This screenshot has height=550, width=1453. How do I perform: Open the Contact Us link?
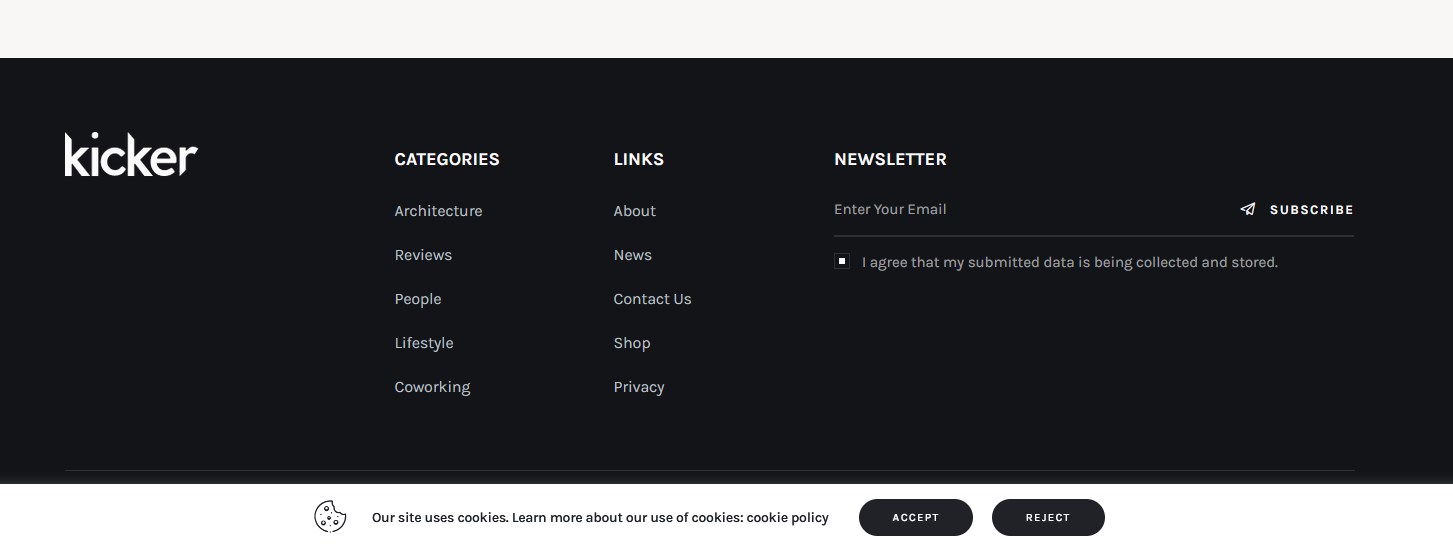pyautogui.click(x=653, y=299)
